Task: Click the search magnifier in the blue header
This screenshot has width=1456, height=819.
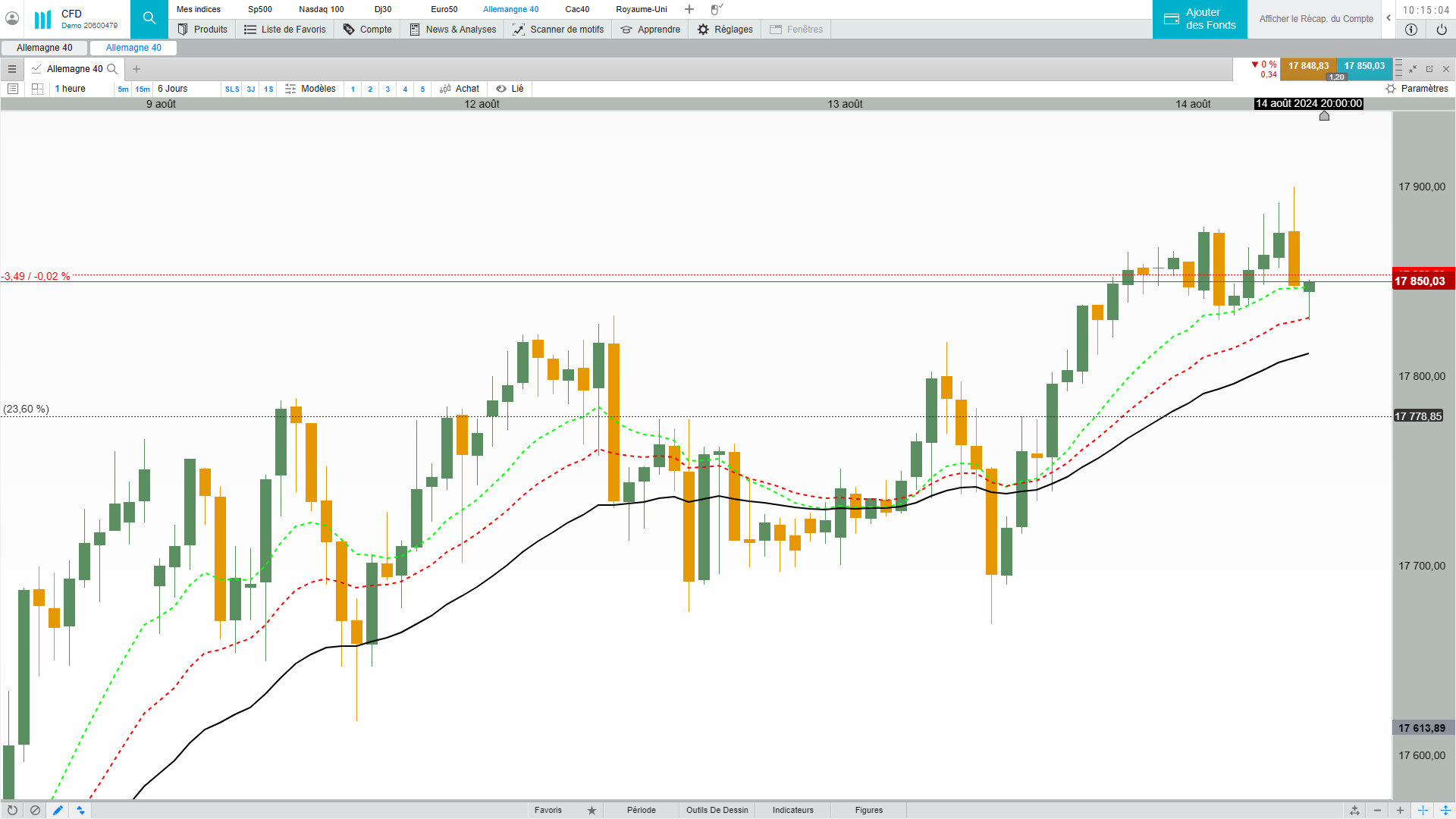Action: (x=149, y=18)
